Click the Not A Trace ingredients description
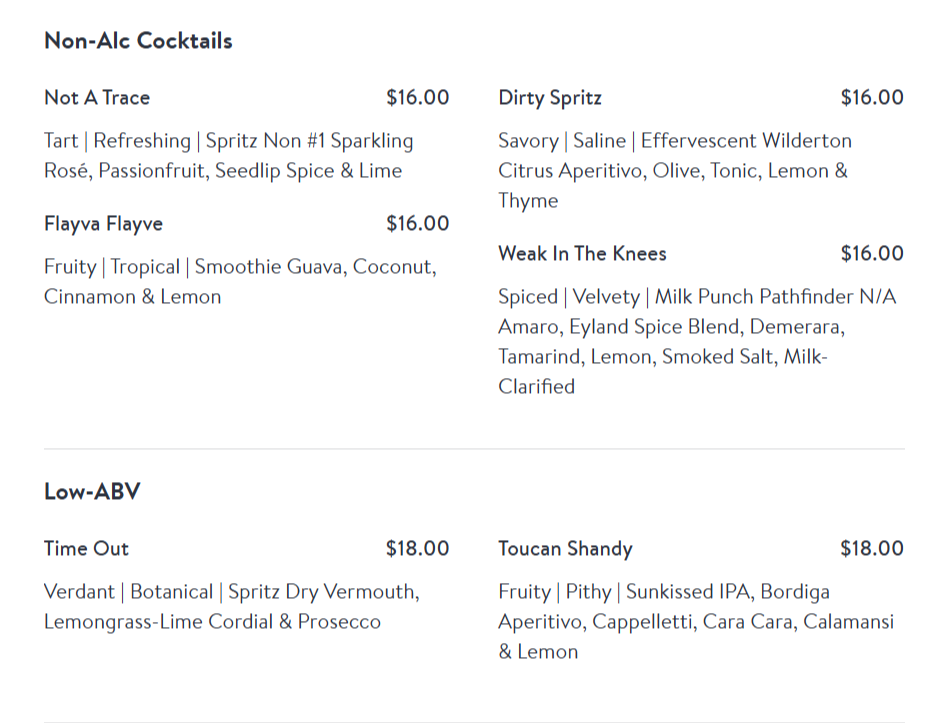 [x=228, y=156]
